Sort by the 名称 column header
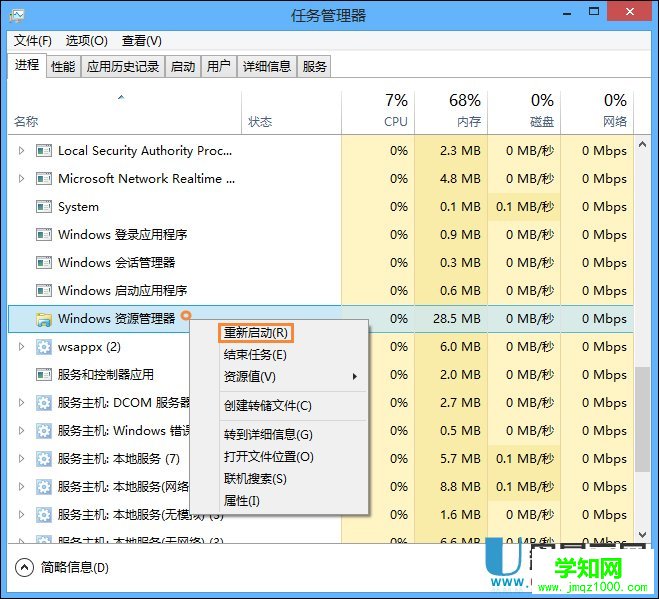The image size is (659, 599). click(124, 113)
